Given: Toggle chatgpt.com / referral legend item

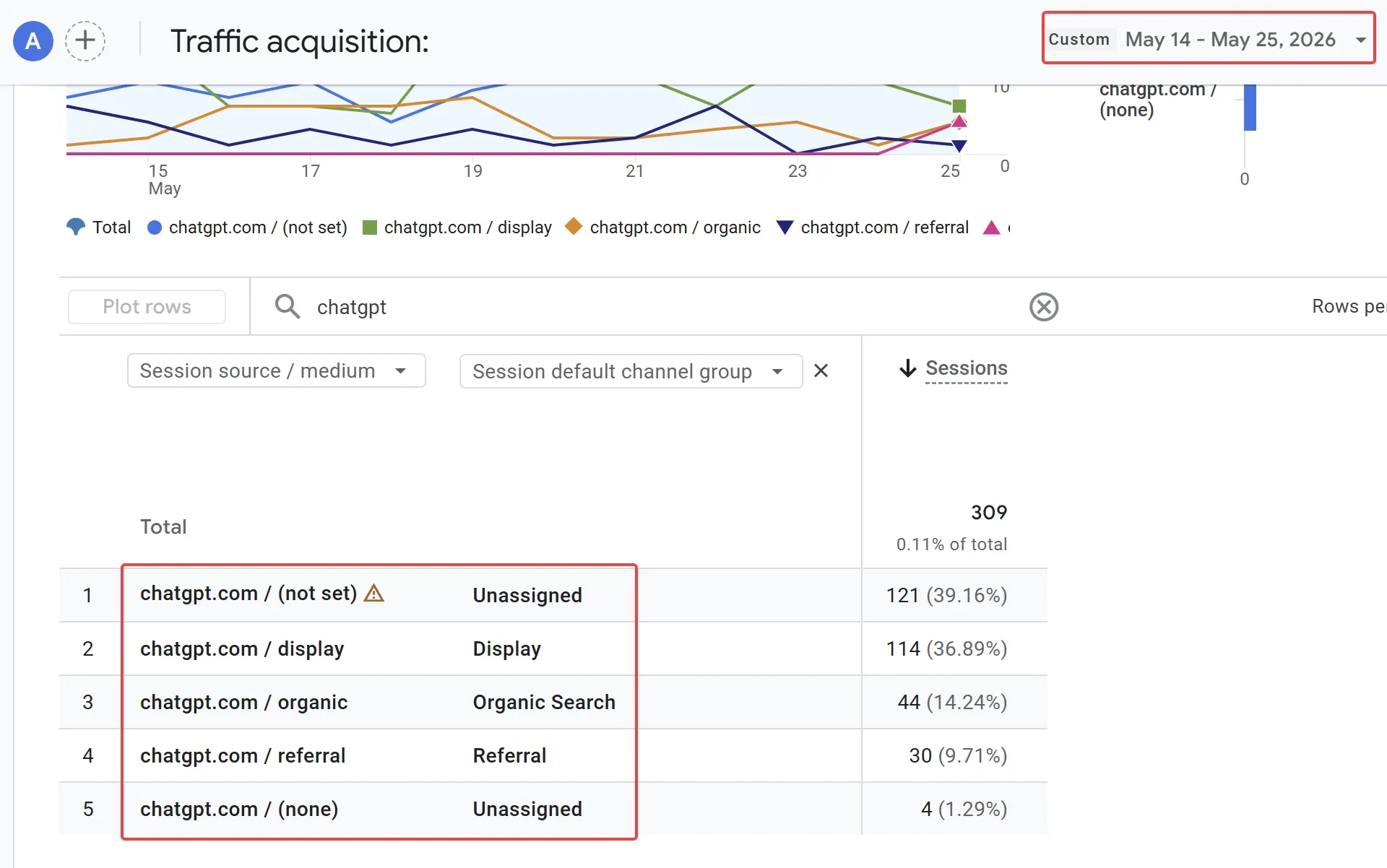Looking at the screenshot, I should tap(872, 227).
